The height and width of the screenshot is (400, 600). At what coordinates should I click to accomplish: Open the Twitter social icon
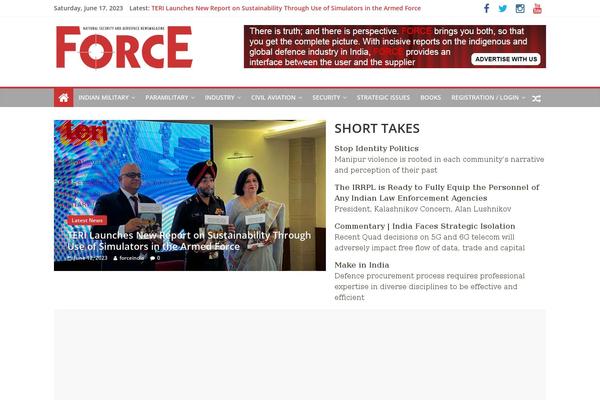coord(503,8)
